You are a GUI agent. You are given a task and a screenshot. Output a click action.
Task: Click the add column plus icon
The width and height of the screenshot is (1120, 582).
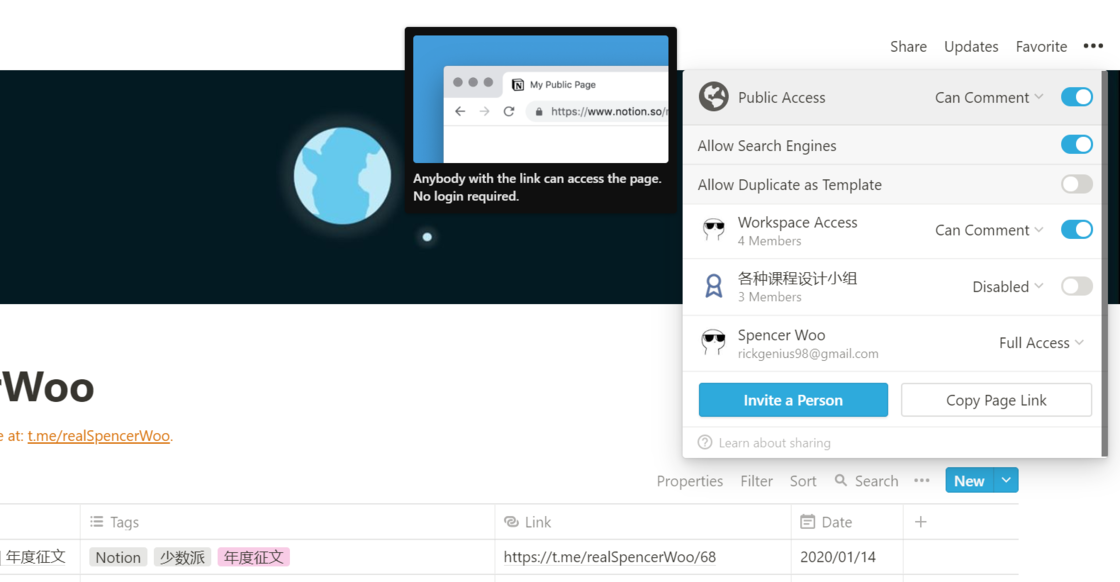pyautogui.click(x=921, y=522)
